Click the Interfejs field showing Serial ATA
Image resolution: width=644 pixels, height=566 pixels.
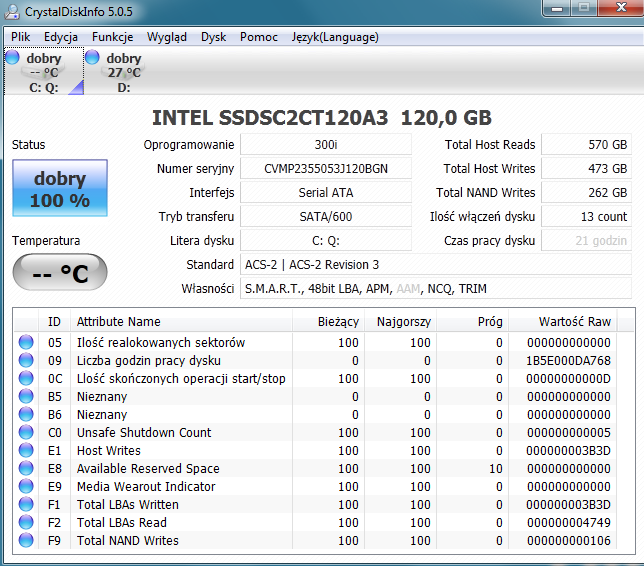[x=326, y=193]
